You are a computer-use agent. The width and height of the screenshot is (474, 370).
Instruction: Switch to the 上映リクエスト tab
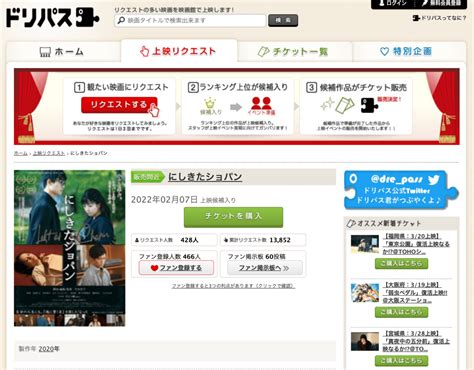pyautogui.click(x=179, y=51)
